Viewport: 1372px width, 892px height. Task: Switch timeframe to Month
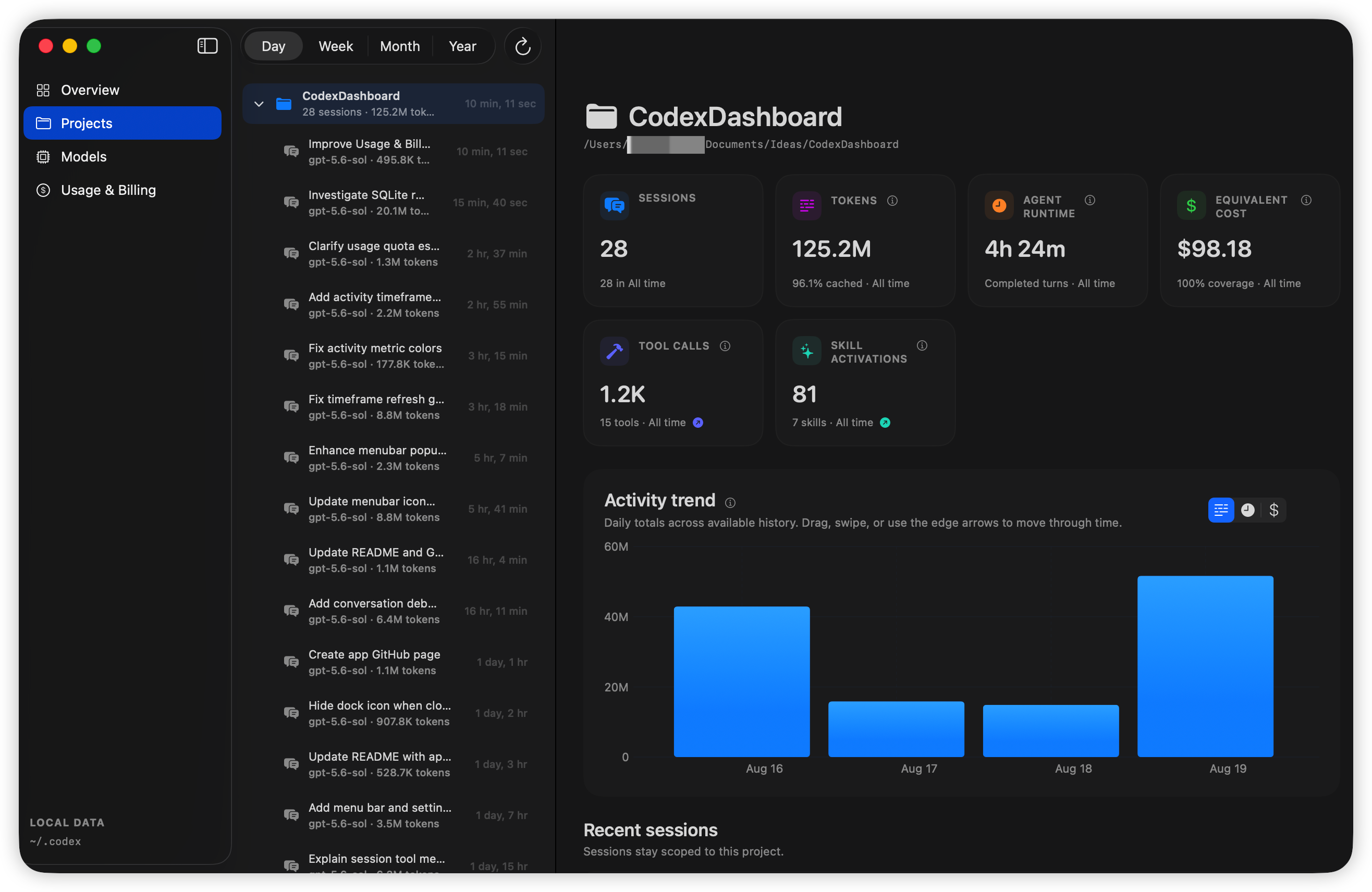[x=399, y=46]
